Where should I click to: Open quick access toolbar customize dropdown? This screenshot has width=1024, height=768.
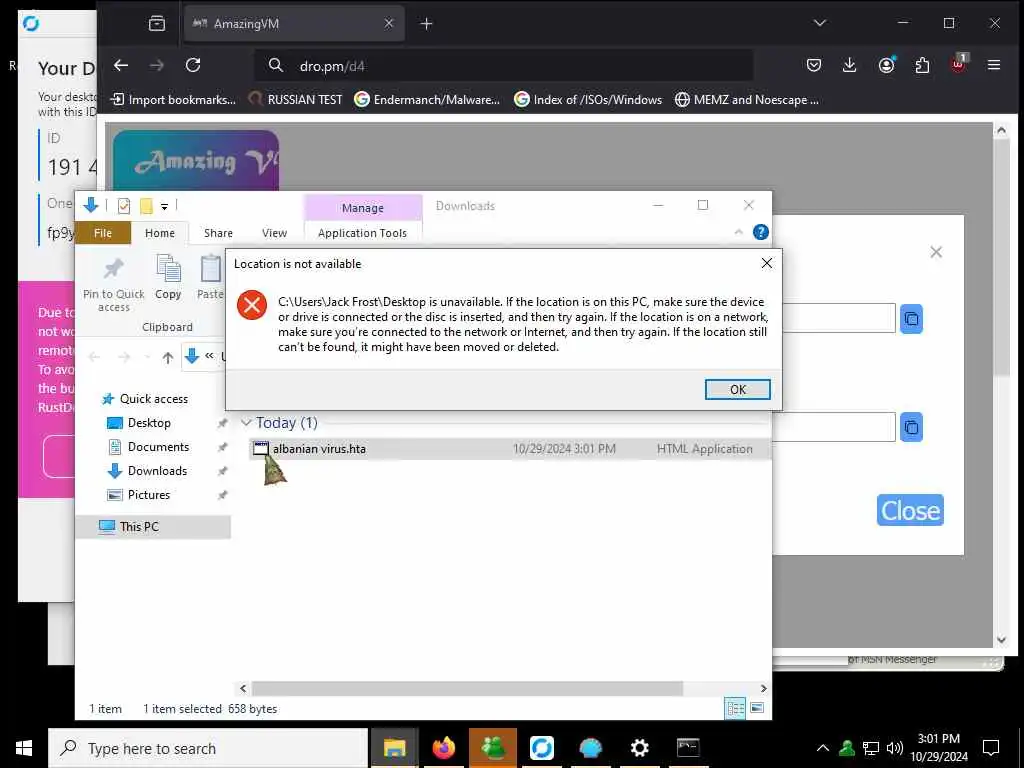point(165,206)
